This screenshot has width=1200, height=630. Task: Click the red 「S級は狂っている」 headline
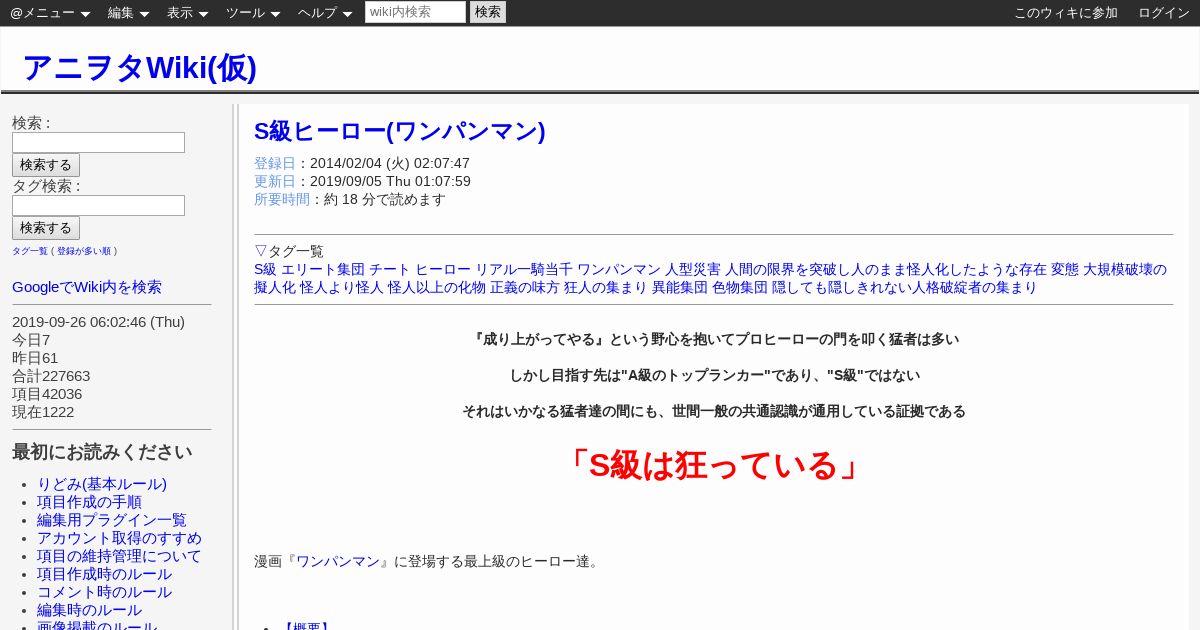click(x=714, y=466)
